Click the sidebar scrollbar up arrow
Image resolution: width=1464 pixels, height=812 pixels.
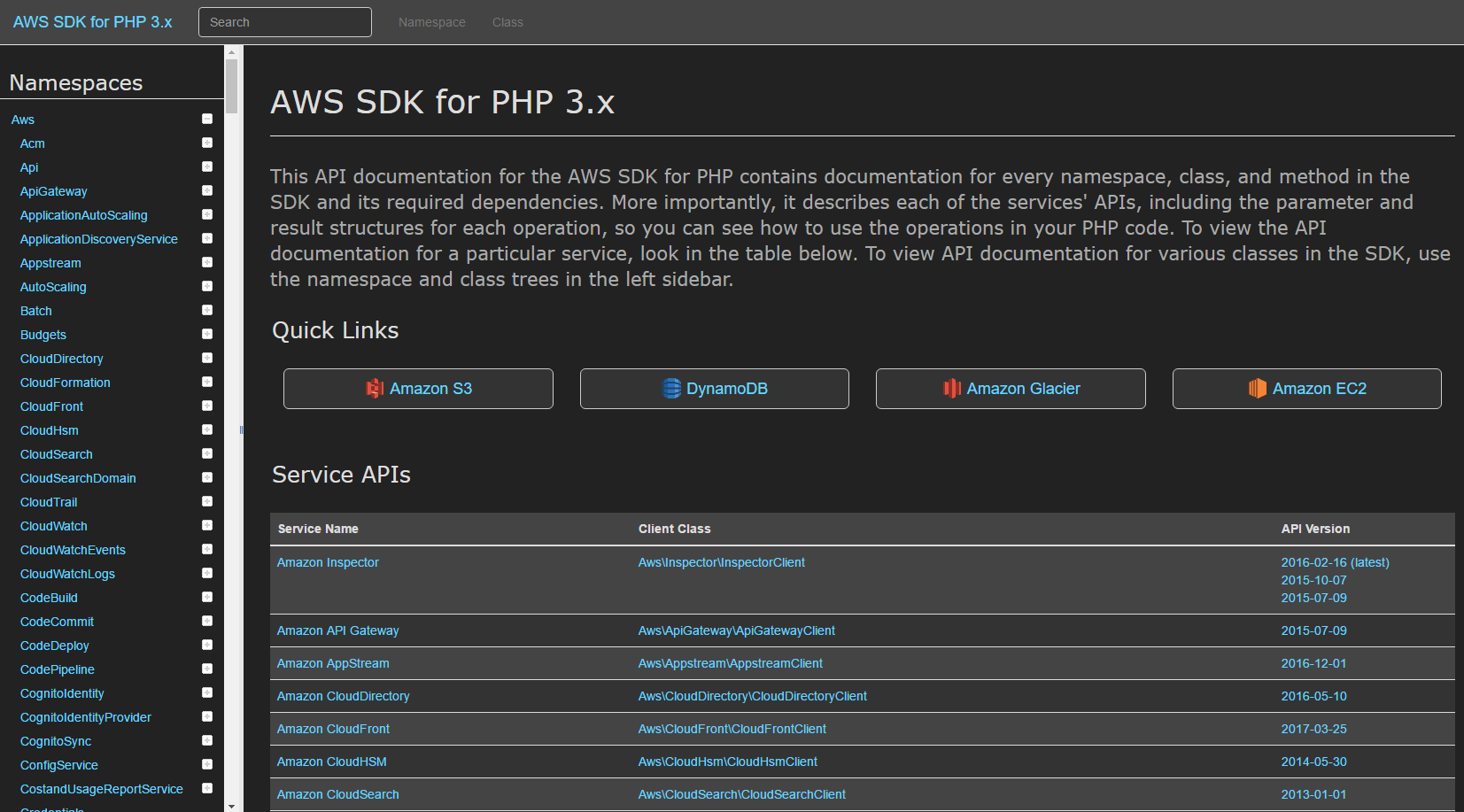pos(232,52)
